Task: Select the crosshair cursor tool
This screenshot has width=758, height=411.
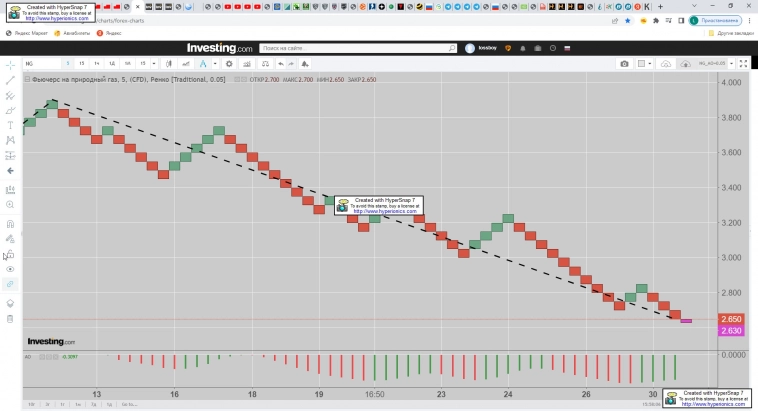Action: (x=10, y=65)
